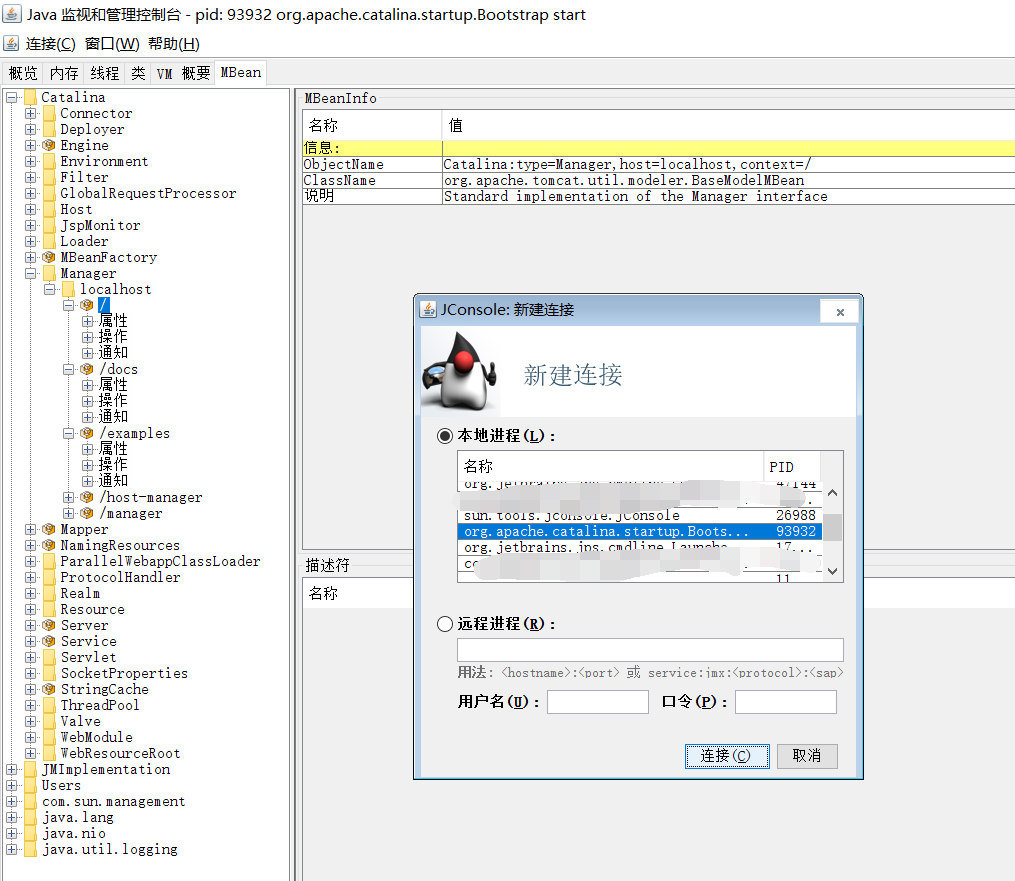Click the process list scroll-down arrow
The height and width of the screenshot is (881, 1015).
832,572
